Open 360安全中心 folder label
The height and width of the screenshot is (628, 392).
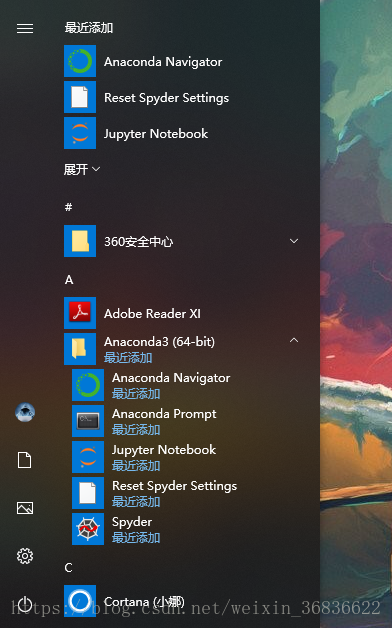click(x=139, y=242)
